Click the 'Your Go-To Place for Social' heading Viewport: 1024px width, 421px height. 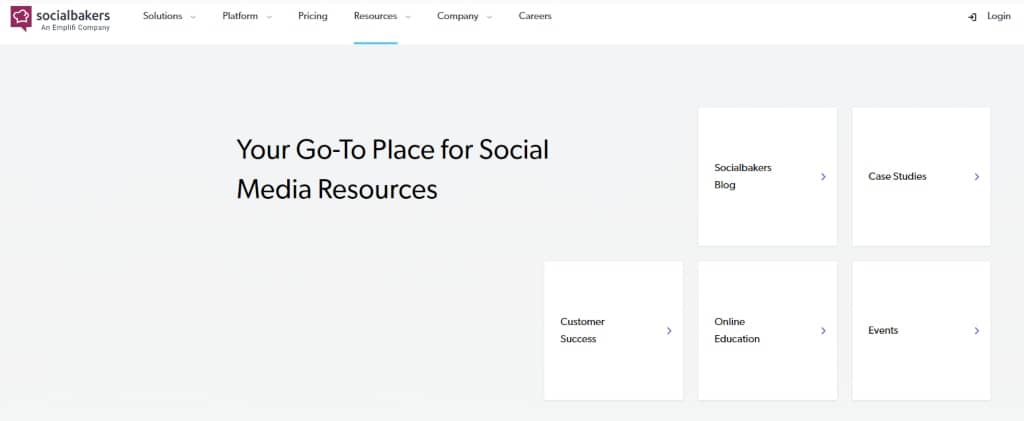click(x=392, y=149)
